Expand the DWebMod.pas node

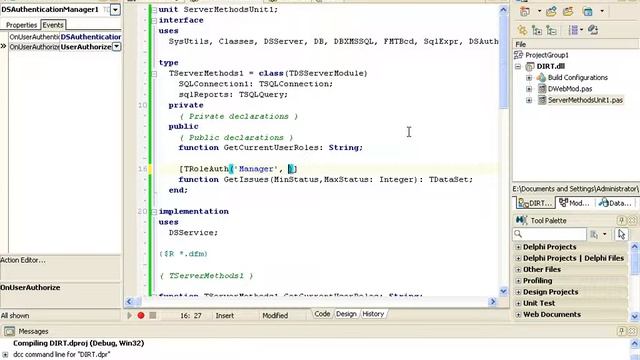[x=529, y=89]
